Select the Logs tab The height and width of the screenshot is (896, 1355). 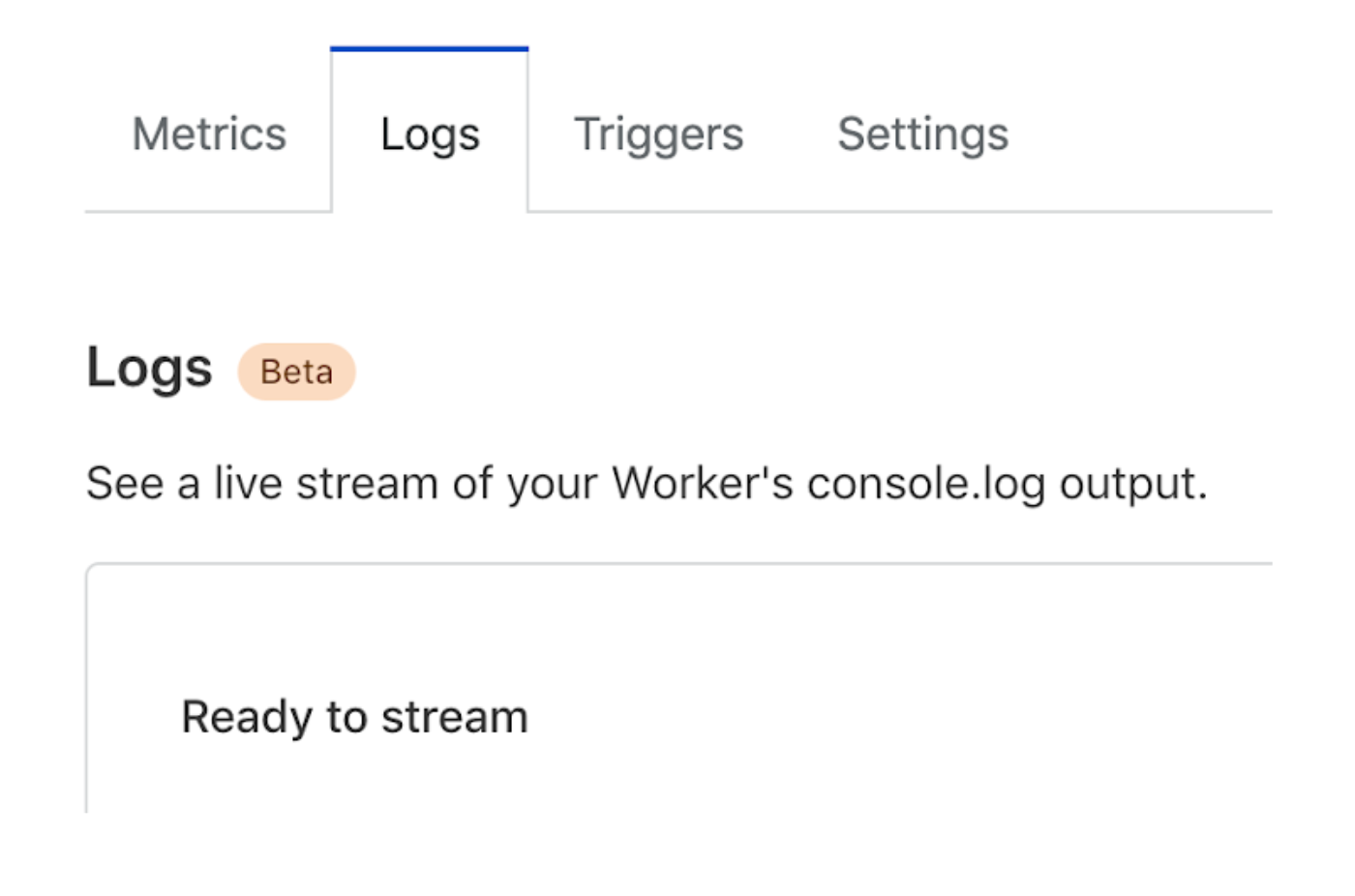pyautogui.click(x=430, y=134)
